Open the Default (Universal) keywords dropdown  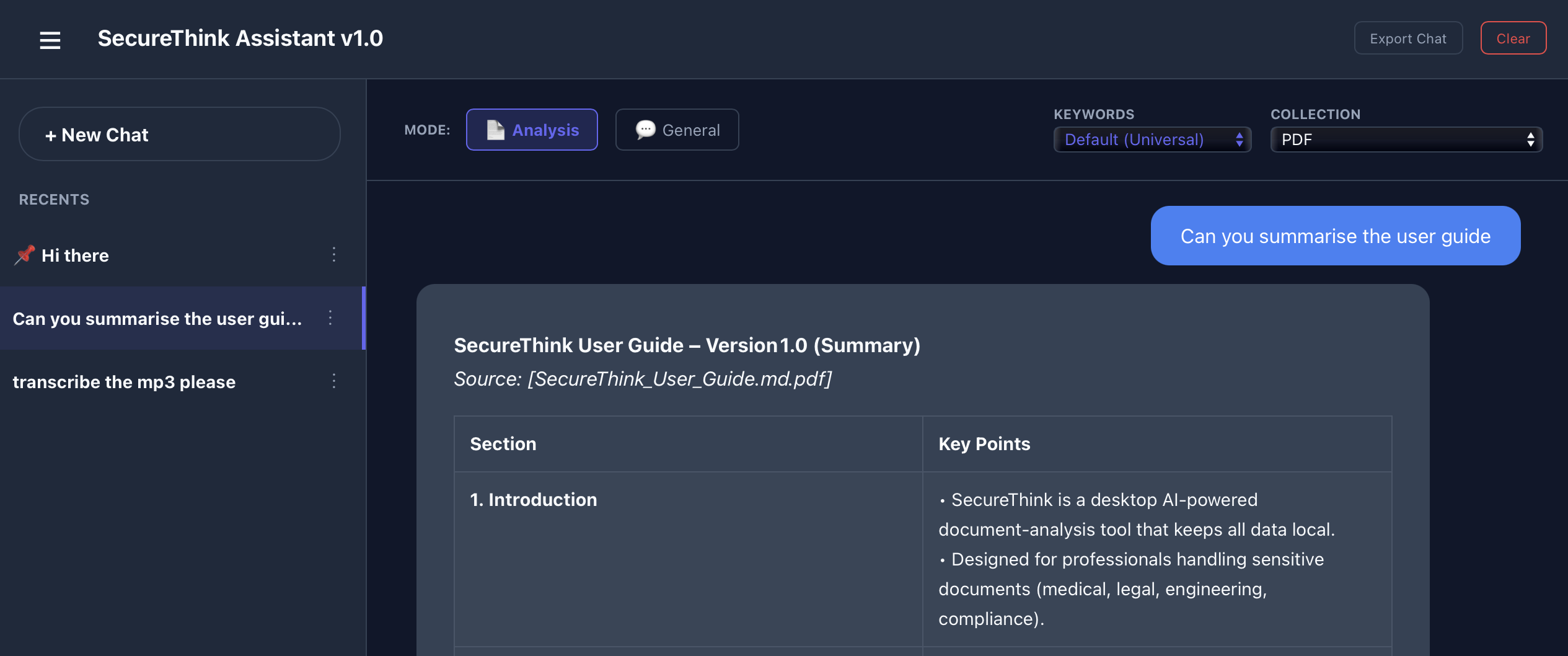point(1151,139)
